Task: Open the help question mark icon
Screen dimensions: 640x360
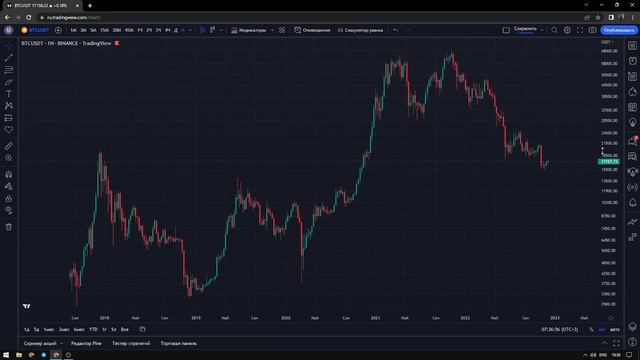Action: [x=632, y=342]
